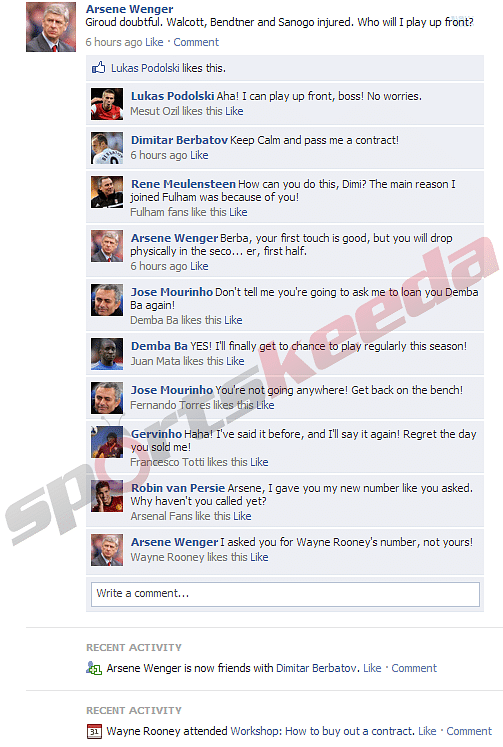The image size is (503, 747).
Task: Open Arsene Wenger's large profile picture
Action: tap(51, 27)
